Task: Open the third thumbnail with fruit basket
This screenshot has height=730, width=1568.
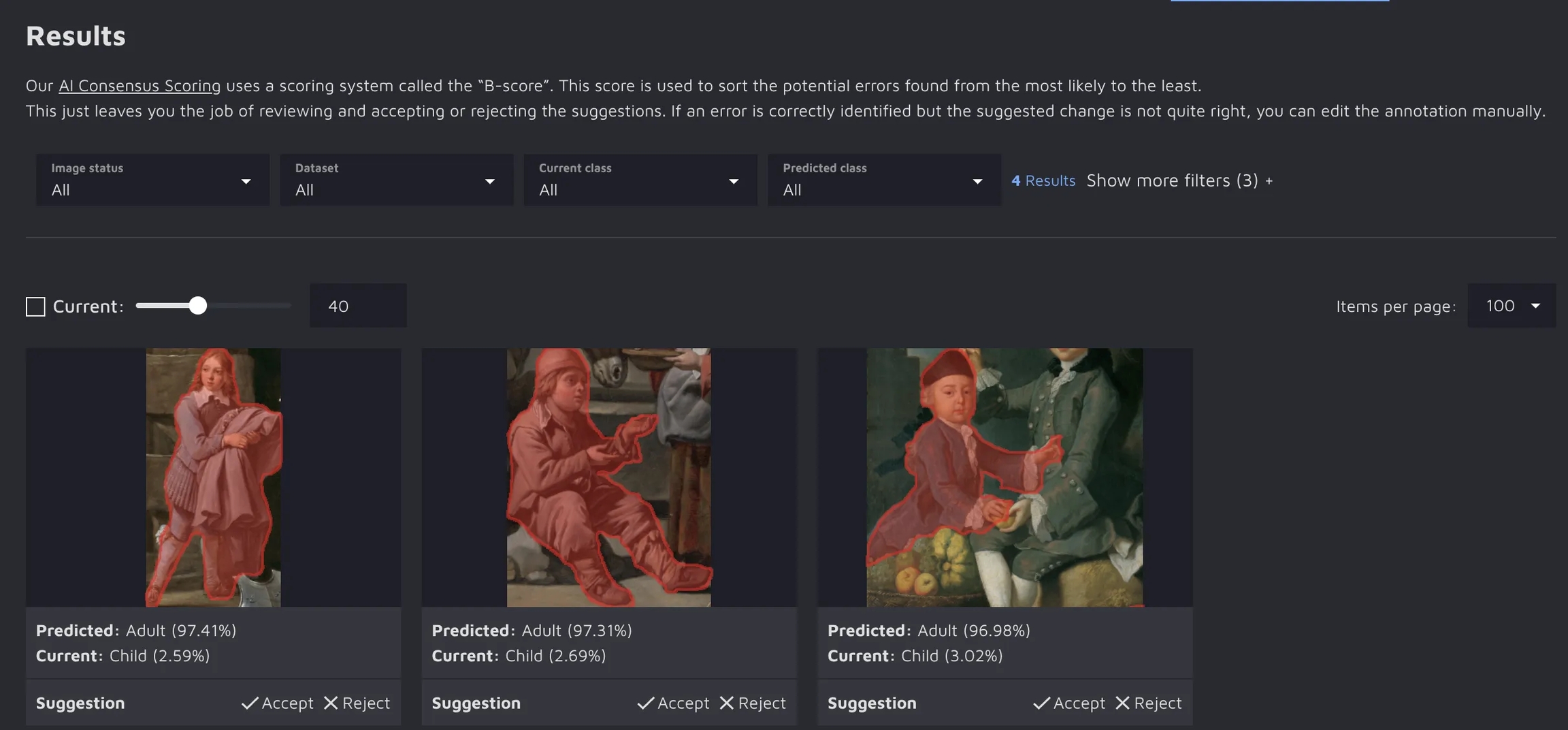Action: coord(1004,477)
